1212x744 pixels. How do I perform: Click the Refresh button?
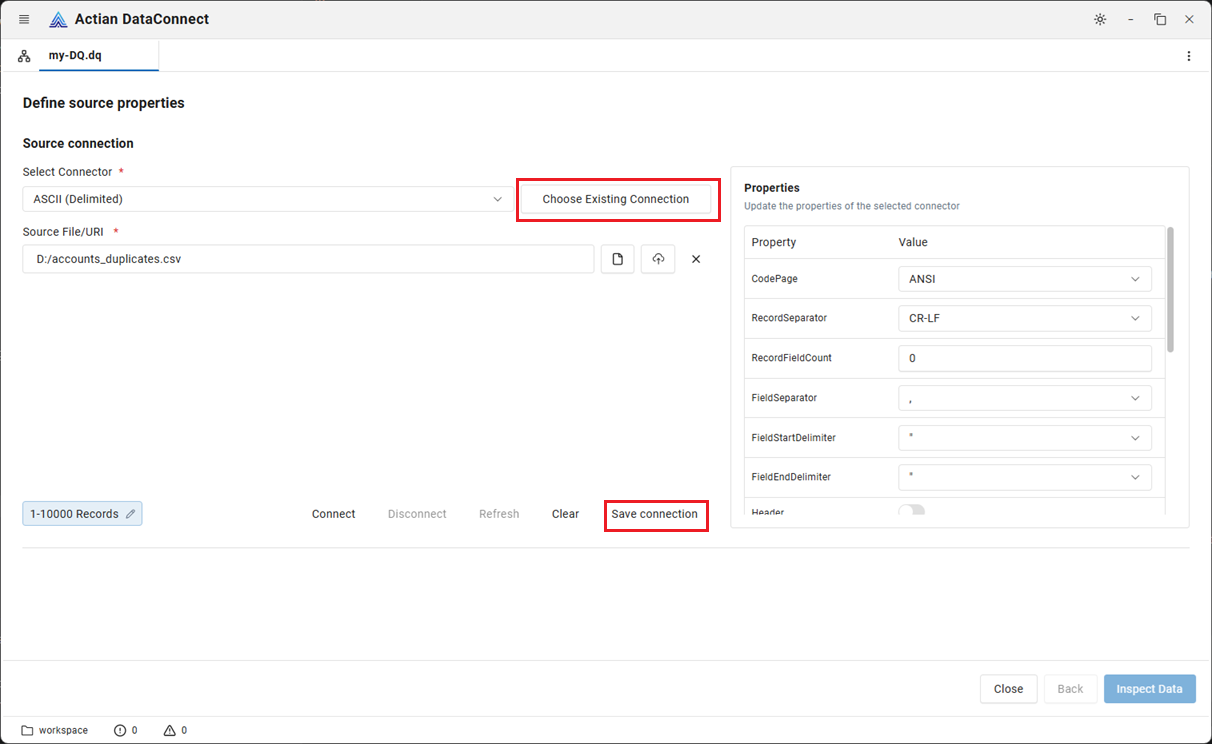499,514
